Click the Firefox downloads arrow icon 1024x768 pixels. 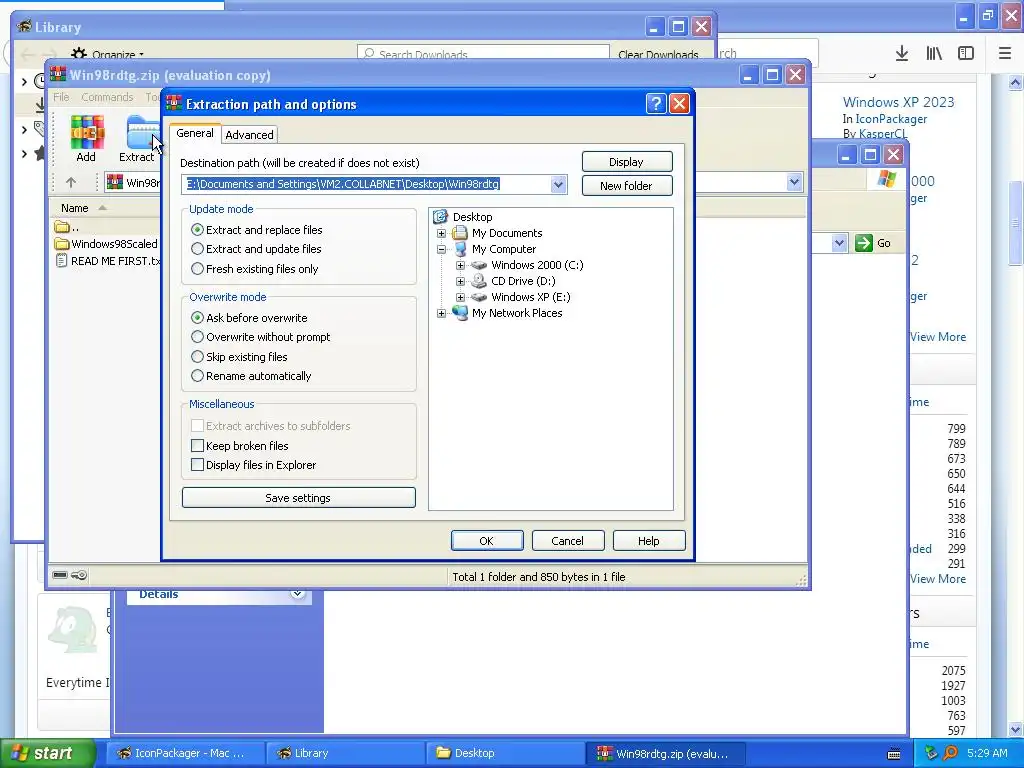(x=902, y=54)
